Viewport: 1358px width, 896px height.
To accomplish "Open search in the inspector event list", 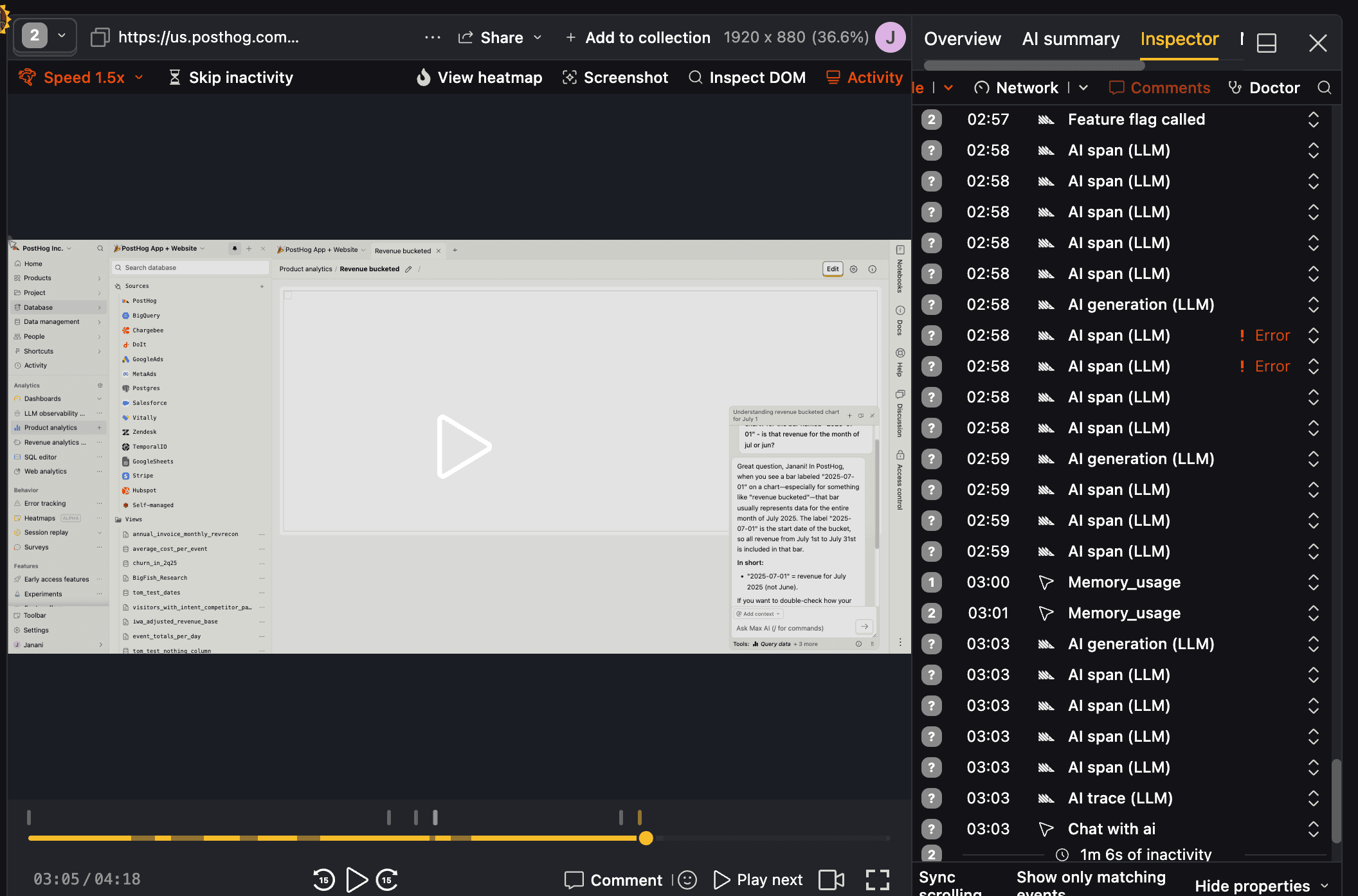I will click(1325, 87).
